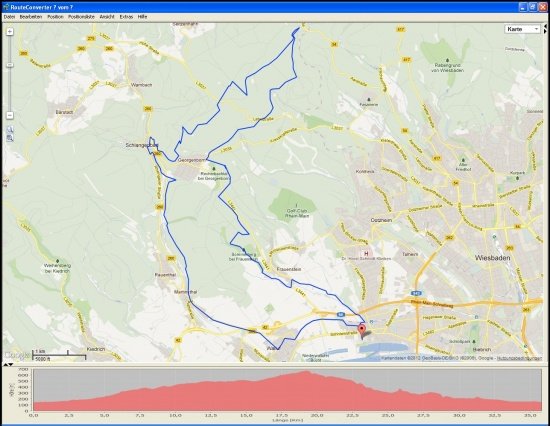Open the Hilfe menu
The image size is (550, 426).
(142, 16)
